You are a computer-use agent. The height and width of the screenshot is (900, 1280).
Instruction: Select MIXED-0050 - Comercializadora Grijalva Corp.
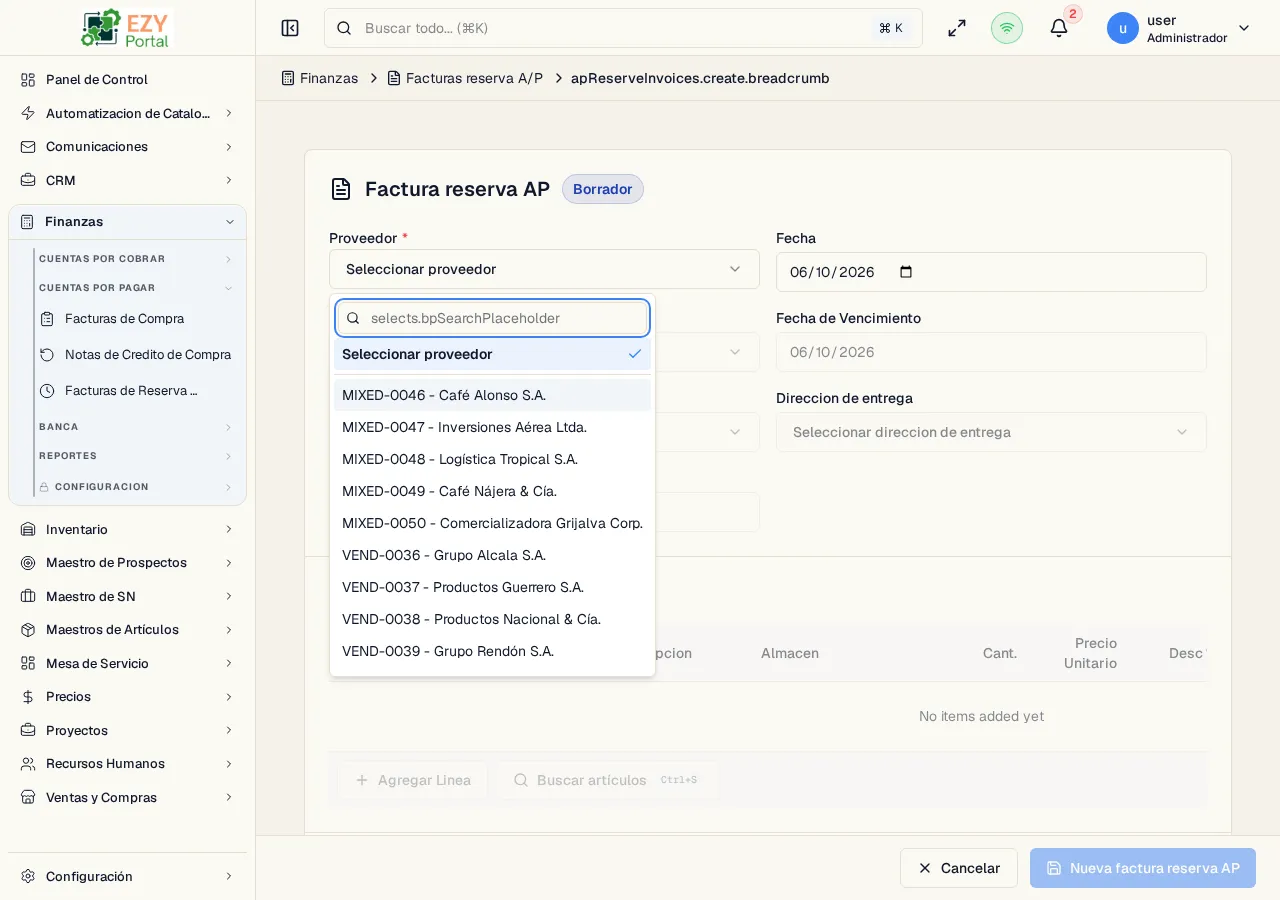492,523
